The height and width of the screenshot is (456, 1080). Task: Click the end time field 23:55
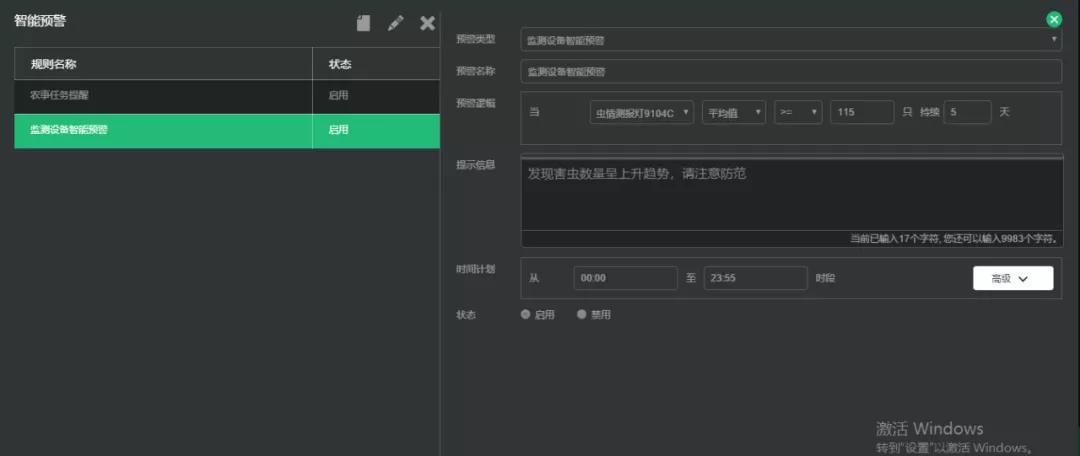(x=755, y=278)
